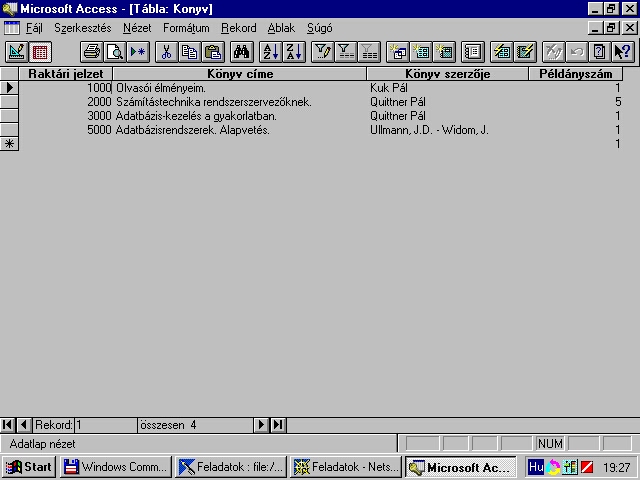
Task: Go to the first record navigation button
Action: [8, 425]
